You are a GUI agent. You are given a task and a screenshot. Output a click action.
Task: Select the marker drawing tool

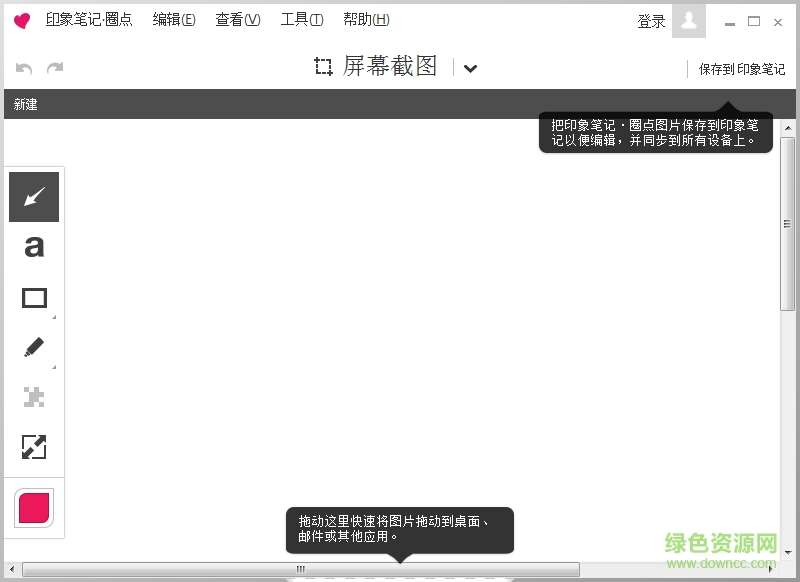(34, 346)
